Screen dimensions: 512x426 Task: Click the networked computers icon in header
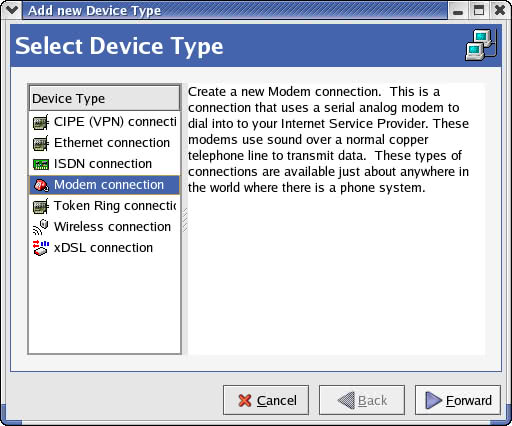pos(481,45)
